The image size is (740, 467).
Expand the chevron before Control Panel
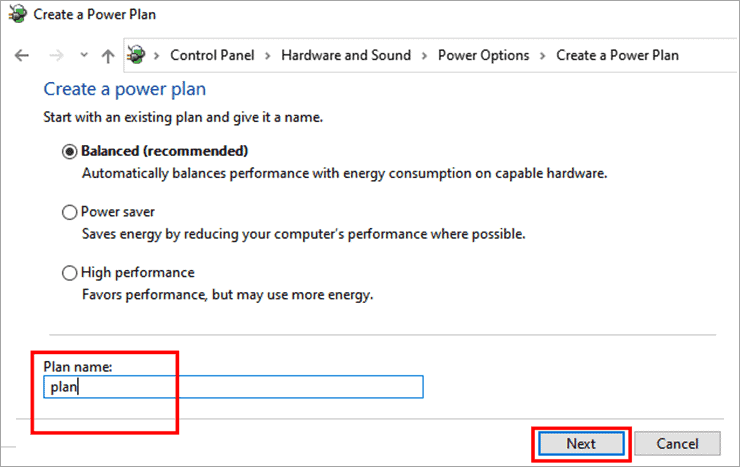(x=158, y=56)
